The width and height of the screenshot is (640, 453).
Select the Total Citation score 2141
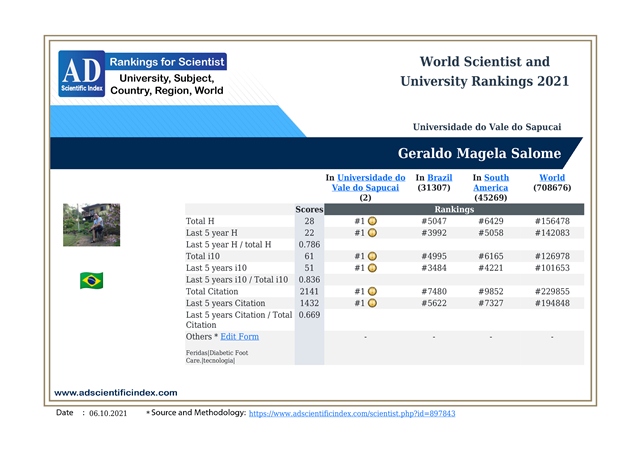309,291
